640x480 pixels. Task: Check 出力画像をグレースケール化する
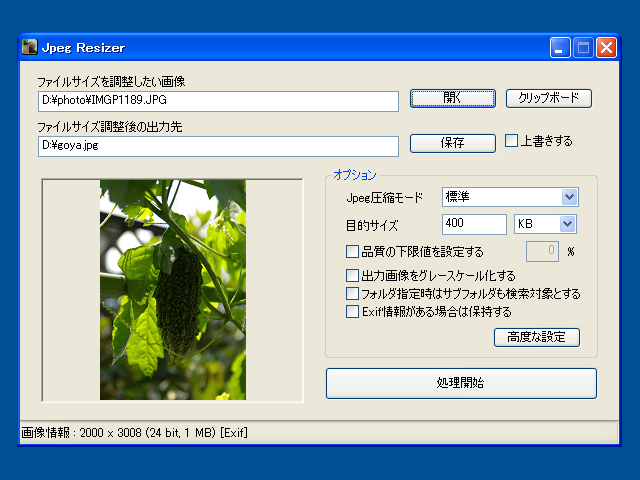pyautogui.click(x=352, y=276)
